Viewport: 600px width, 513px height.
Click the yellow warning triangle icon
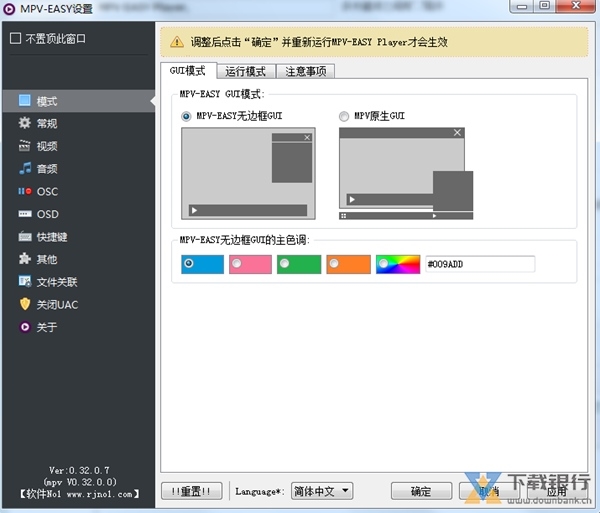(x=176, y=42)
